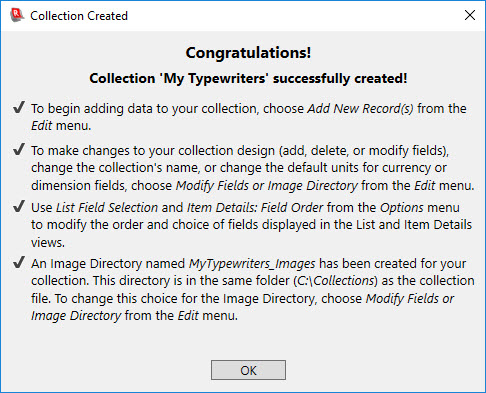Click italic 'Edit' on the final text line

(x=188, y=316)
